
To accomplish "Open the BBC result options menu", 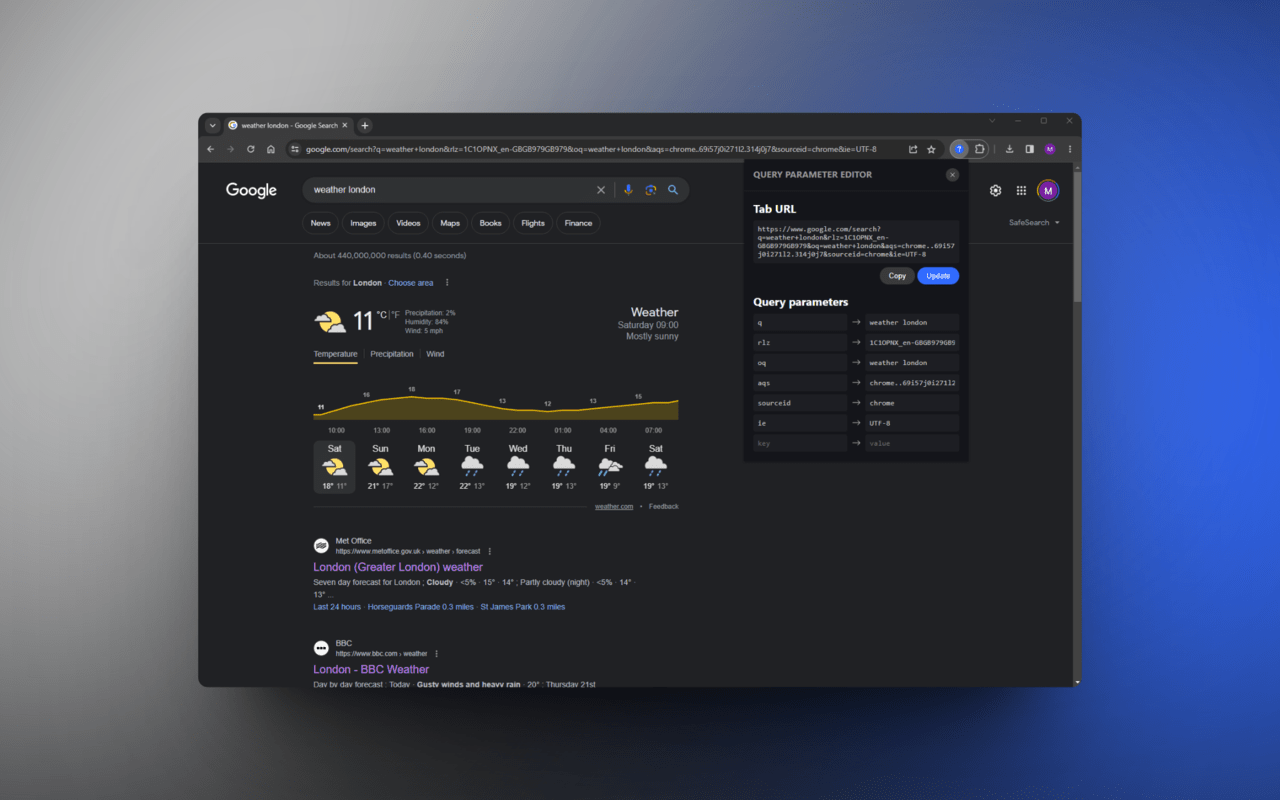I will click(436, 653).
